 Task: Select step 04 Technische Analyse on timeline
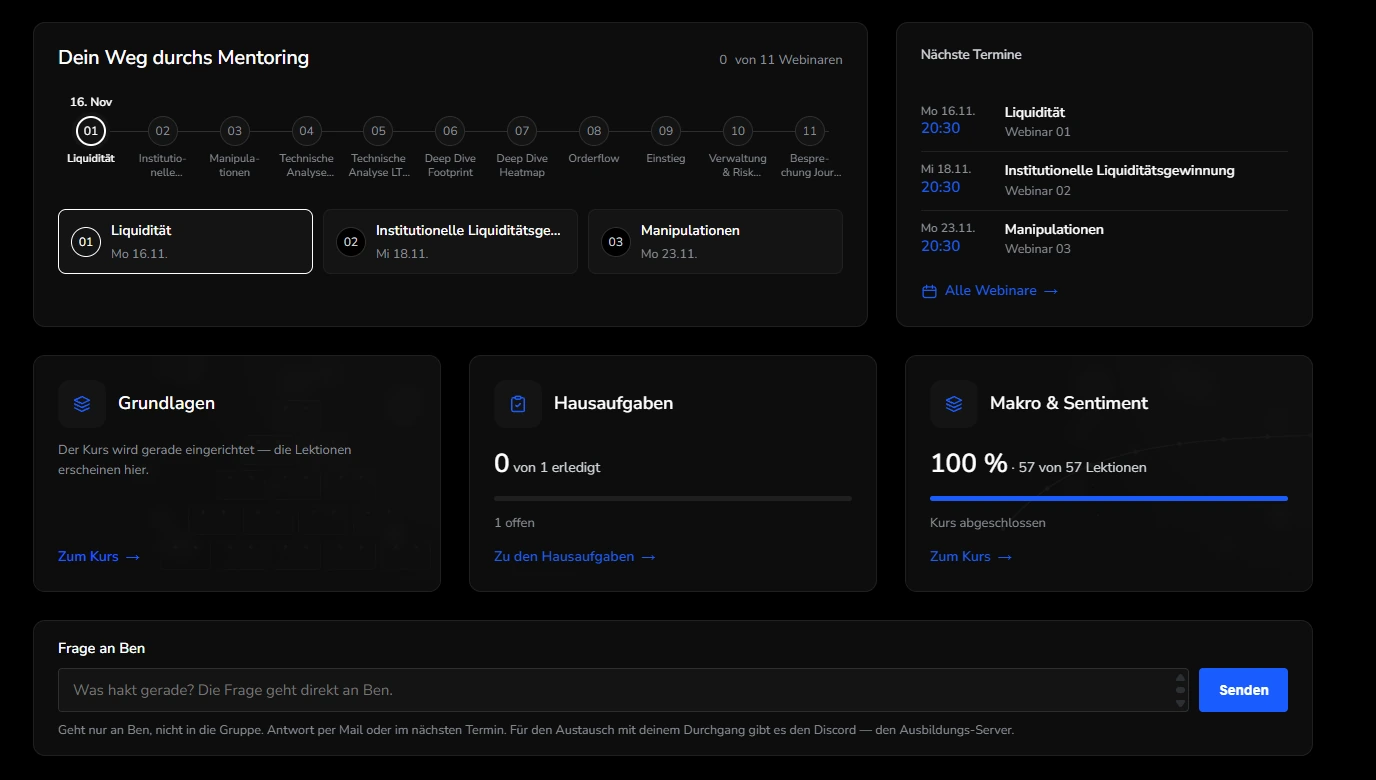pyautogui.click(x=306, y=131)
